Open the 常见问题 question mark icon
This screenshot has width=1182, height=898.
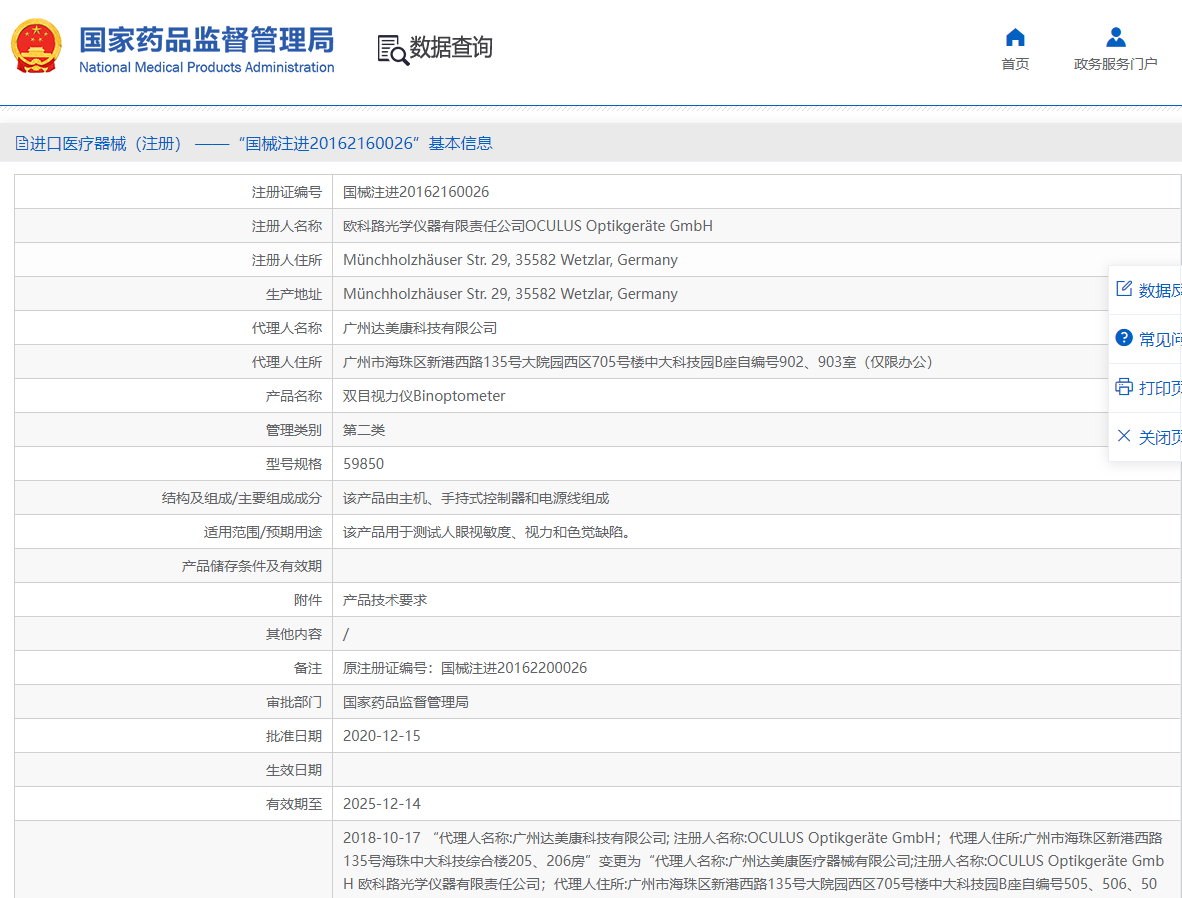click(x=1123, y=338)
